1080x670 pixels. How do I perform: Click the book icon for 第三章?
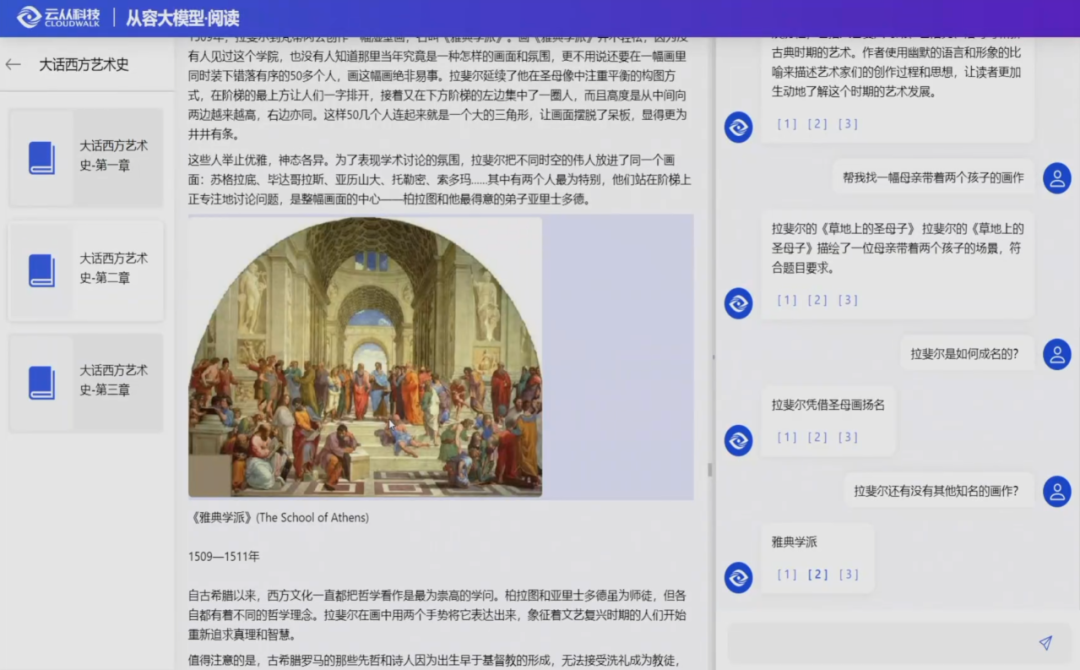42,383
